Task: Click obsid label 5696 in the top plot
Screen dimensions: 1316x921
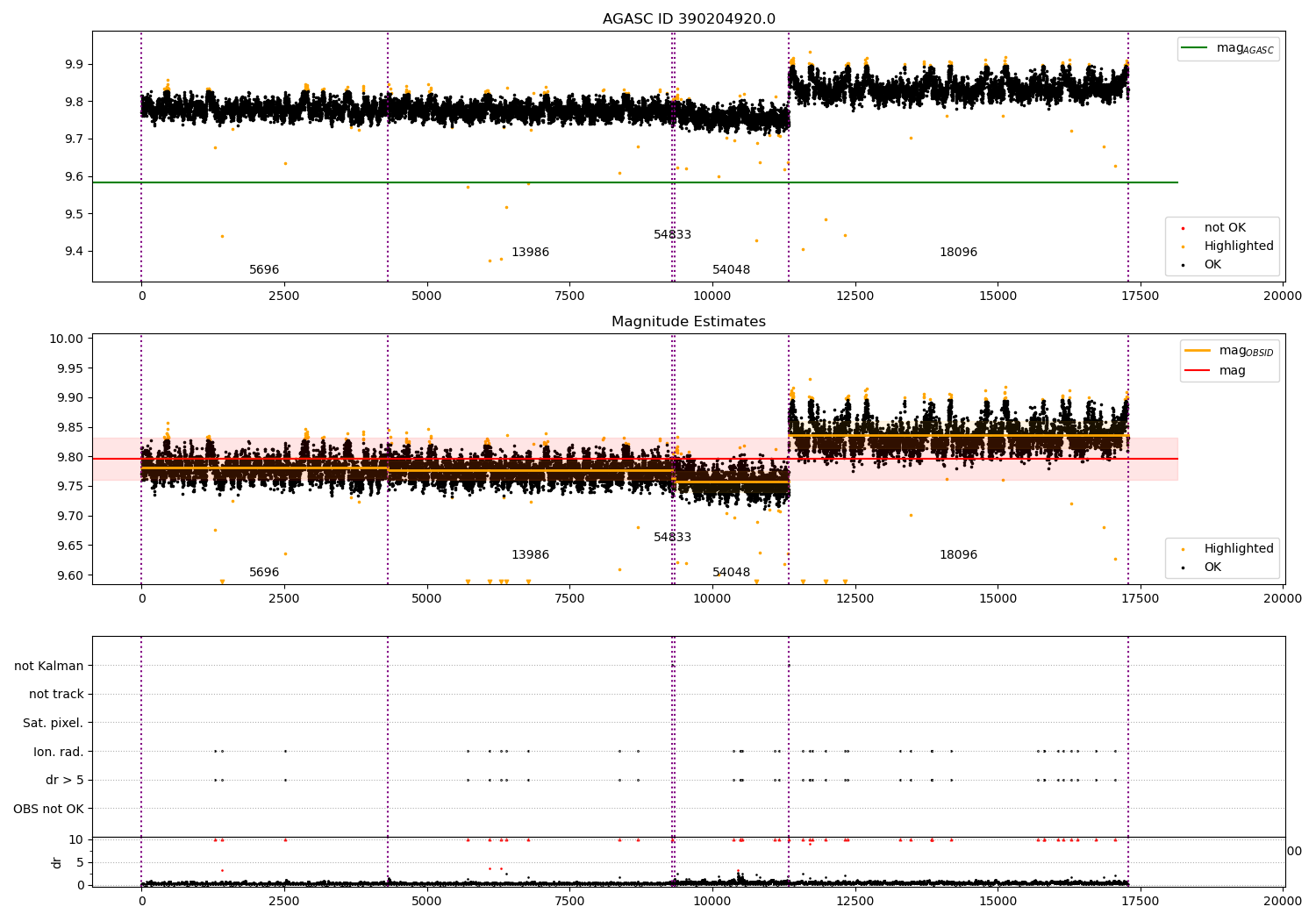Action: pyautogui.click(x=264, y=270)
